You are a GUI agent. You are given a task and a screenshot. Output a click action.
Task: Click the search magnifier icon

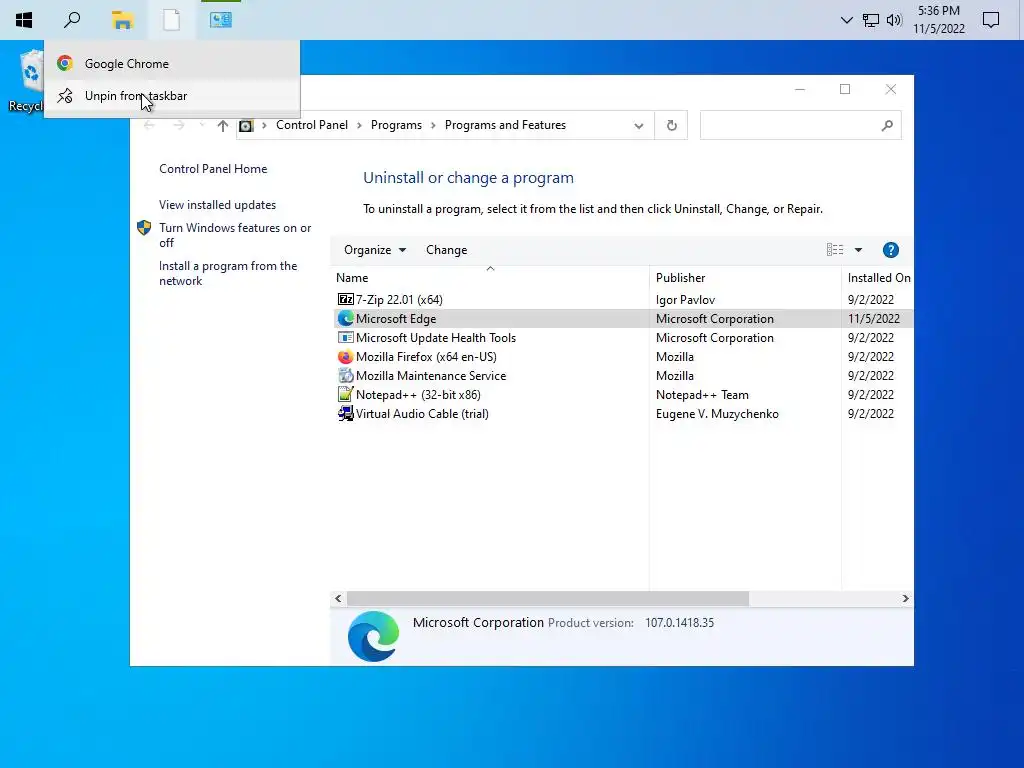(x=886, y=125)
